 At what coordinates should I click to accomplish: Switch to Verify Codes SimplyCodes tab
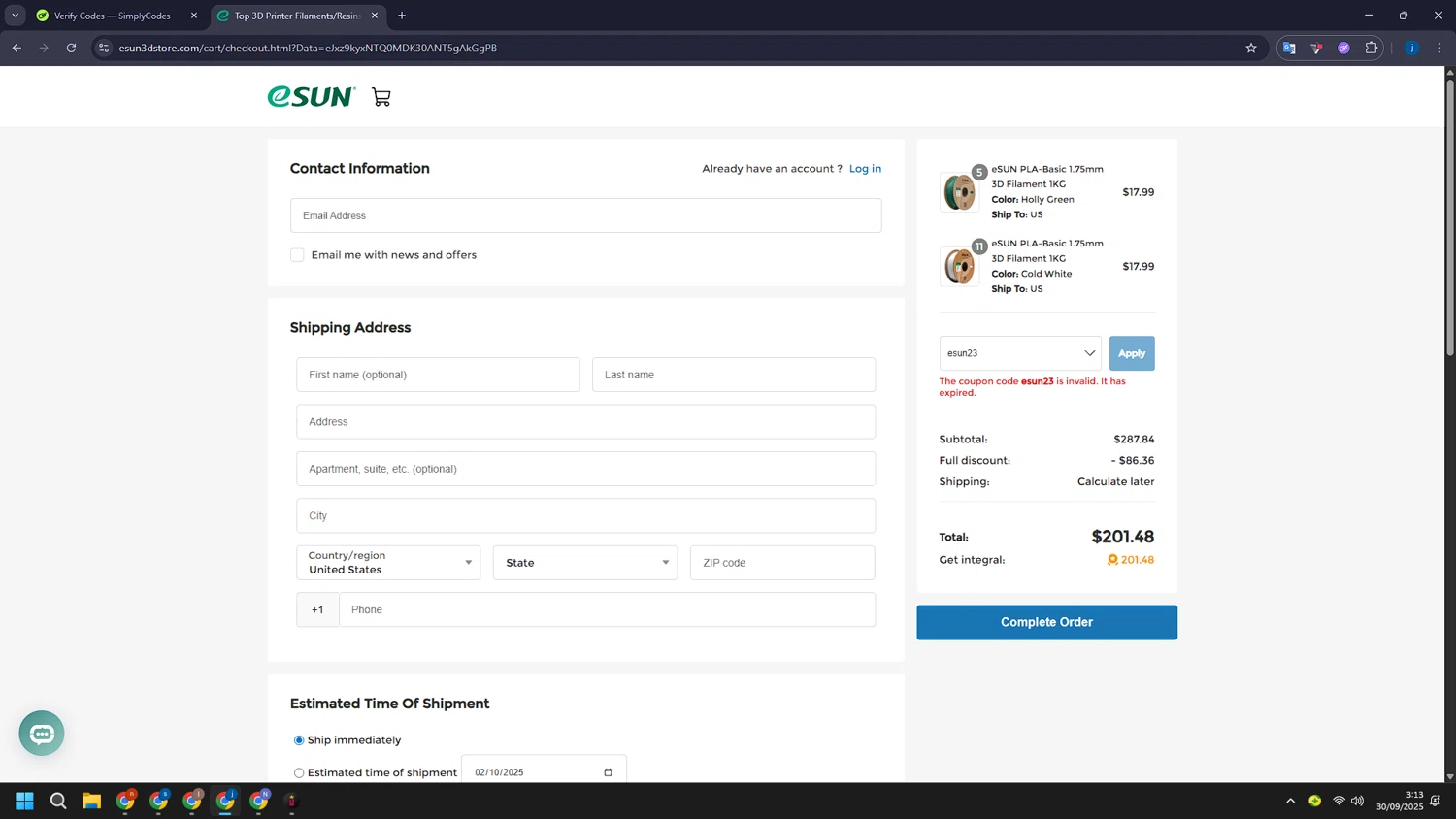point(113,16)
